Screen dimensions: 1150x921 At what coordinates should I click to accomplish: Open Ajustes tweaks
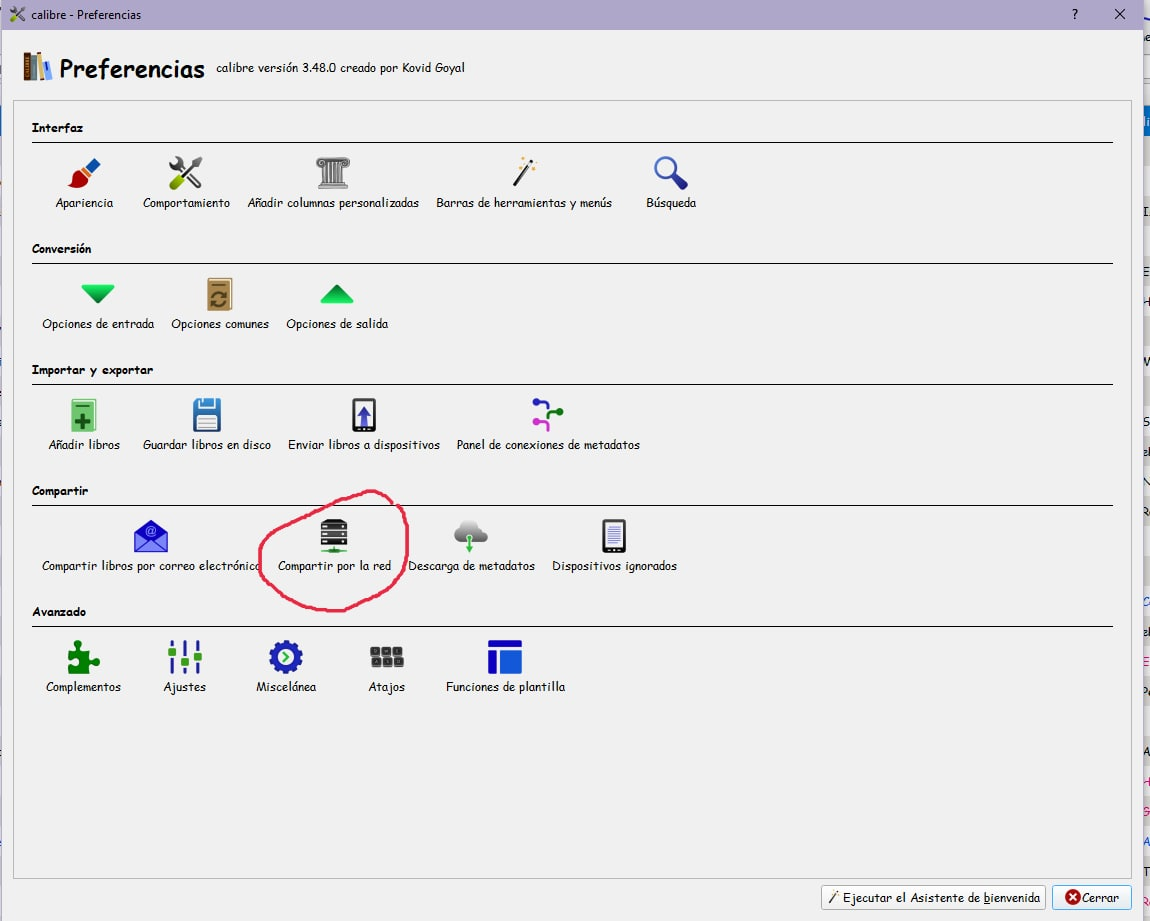click(x=185, y=667)
